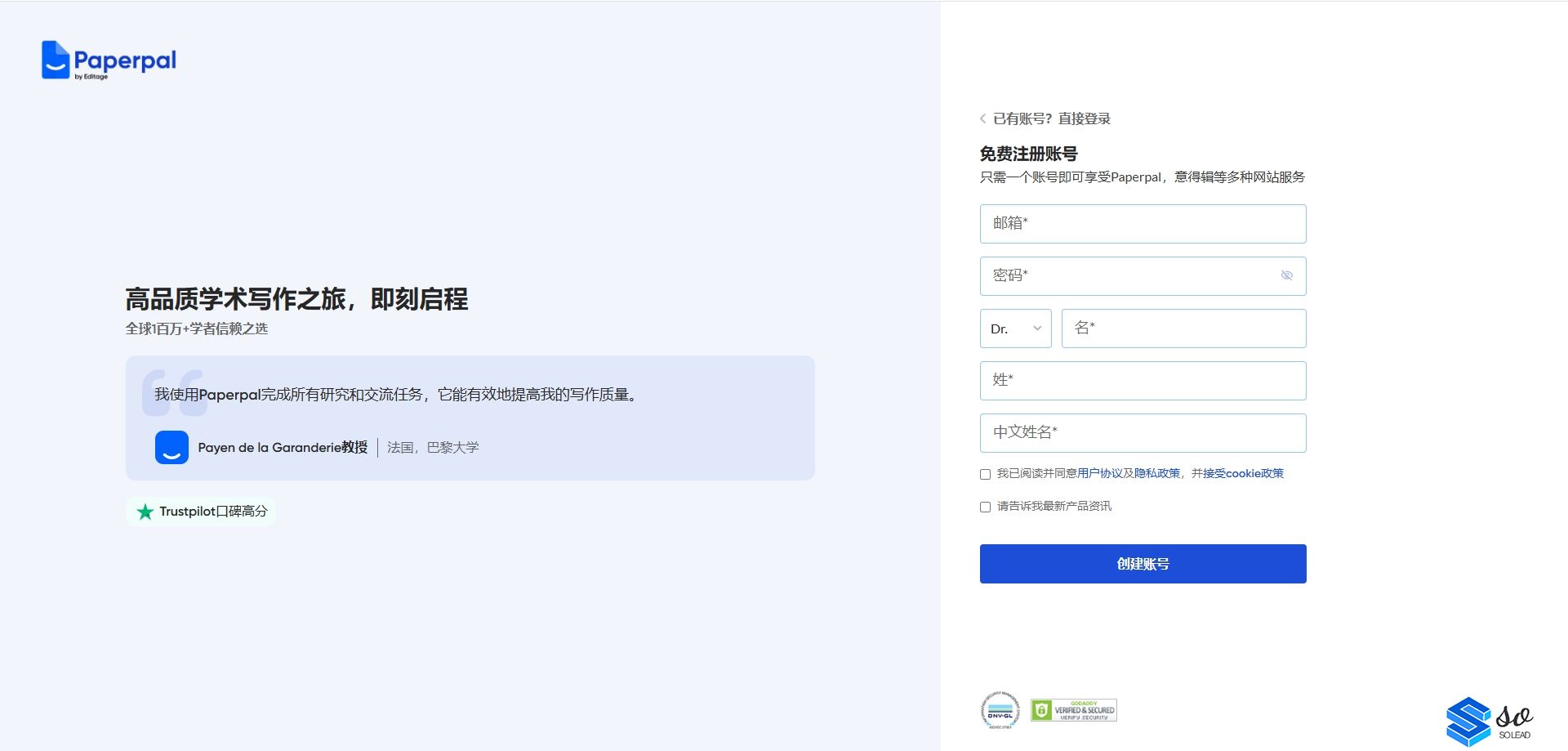
Task: Click the GoDaddy Verified & Secured badge
Action: pyautogui.click(x=1073, y=710)
